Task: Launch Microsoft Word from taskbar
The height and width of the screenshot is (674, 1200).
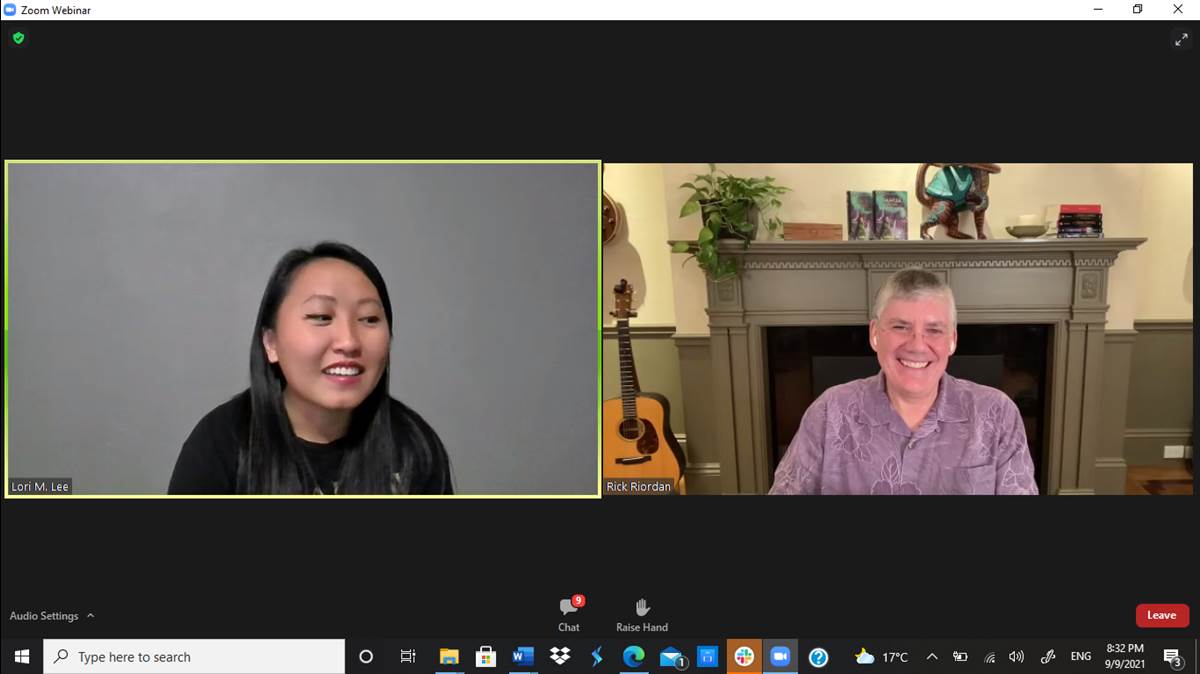Action: coord(522,657)
